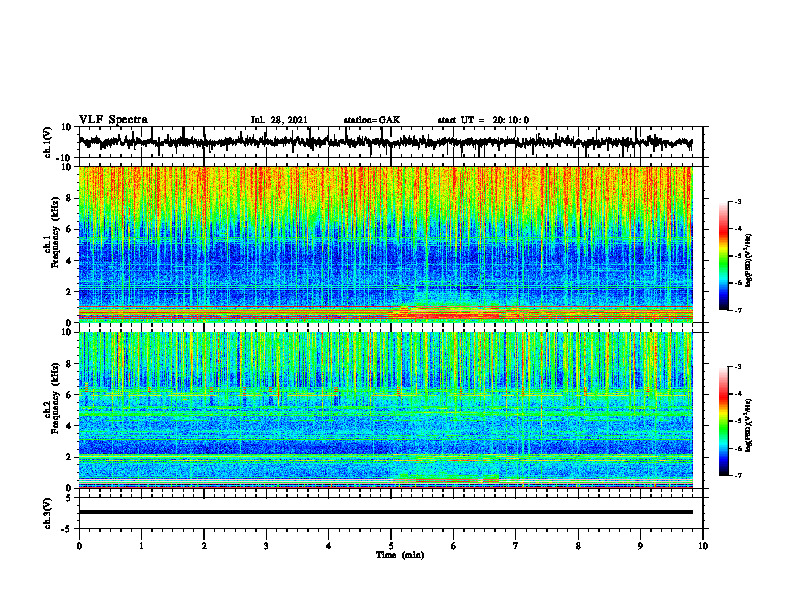The image size is (792, 612).
Task: Click time axis tick label '4'
Action: point(329,546)
